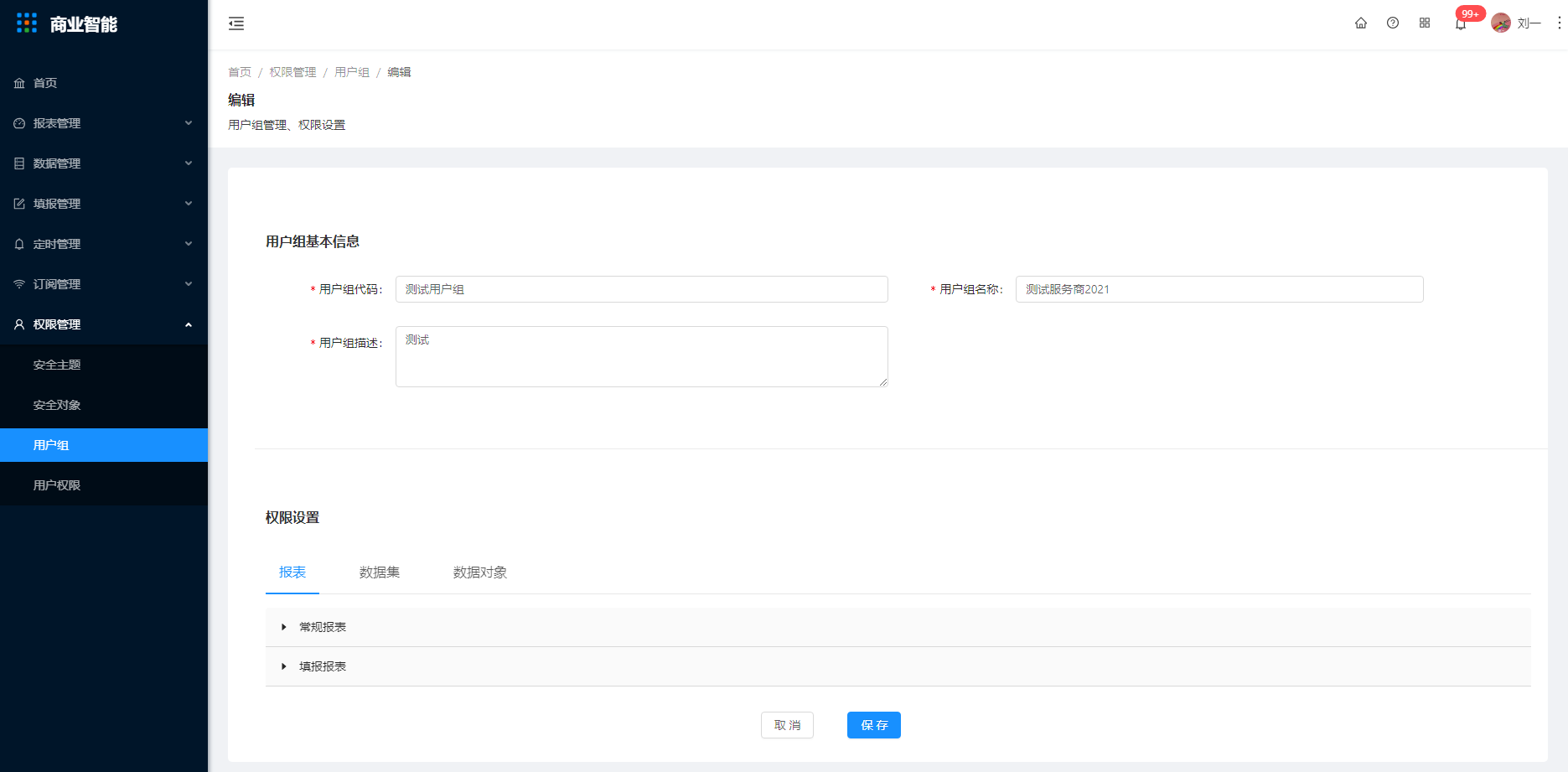Go to 首页 via breadcrumb

tap(240, 72)
